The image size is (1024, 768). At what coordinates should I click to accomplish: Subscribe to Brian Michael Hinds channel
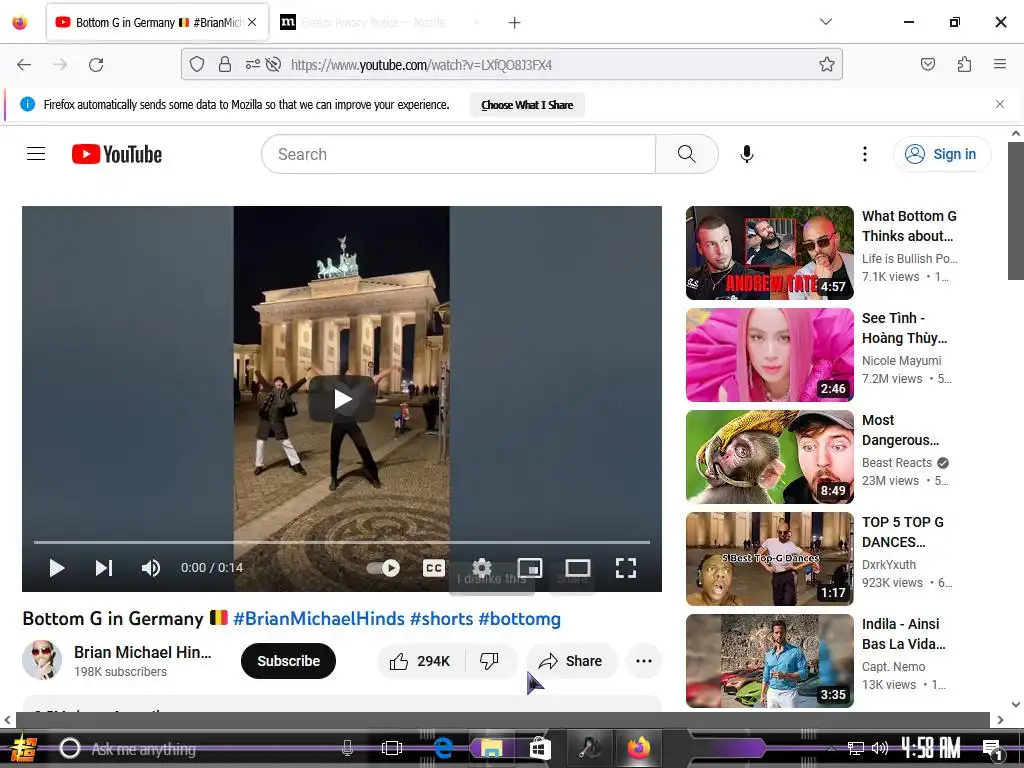click(x=289, y=661)
